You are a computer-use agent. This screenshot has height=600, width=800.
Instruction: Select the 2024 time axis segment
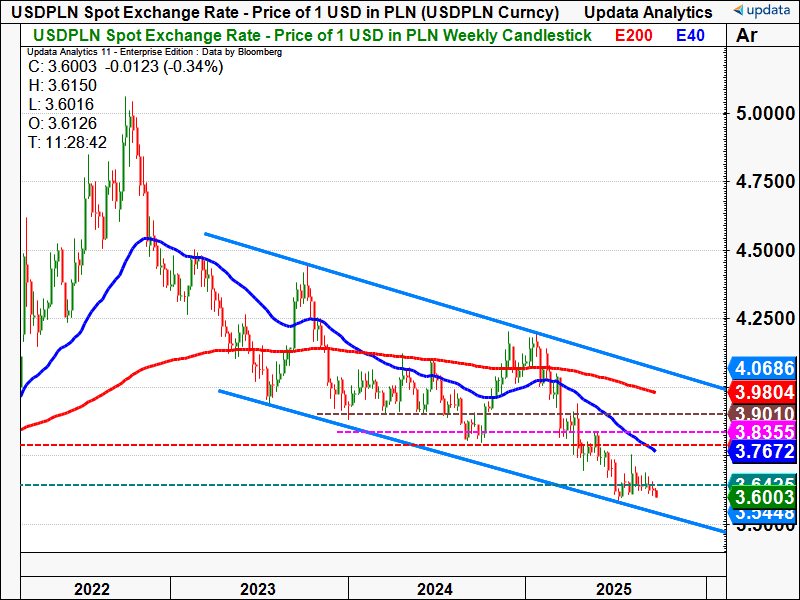437,588
